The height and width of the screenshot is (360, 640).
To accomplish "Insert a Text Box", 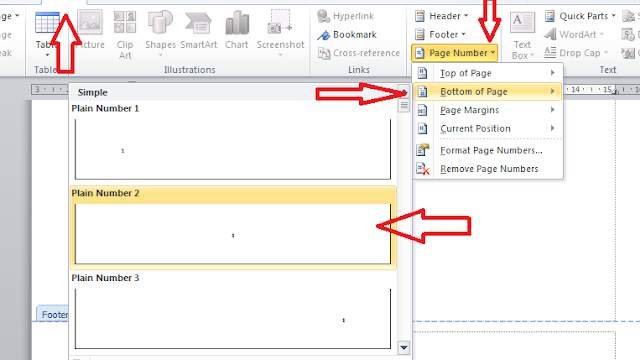I will click(522, 35).
